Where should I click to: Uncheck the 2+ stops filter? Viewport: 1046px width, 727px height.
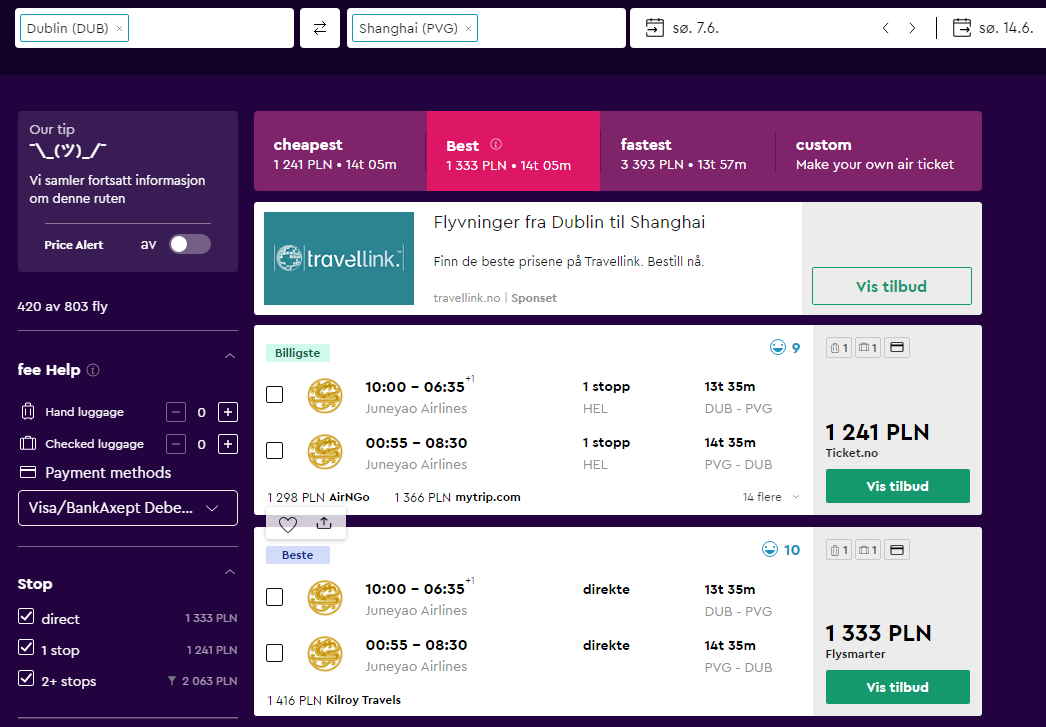click(26, 679)
